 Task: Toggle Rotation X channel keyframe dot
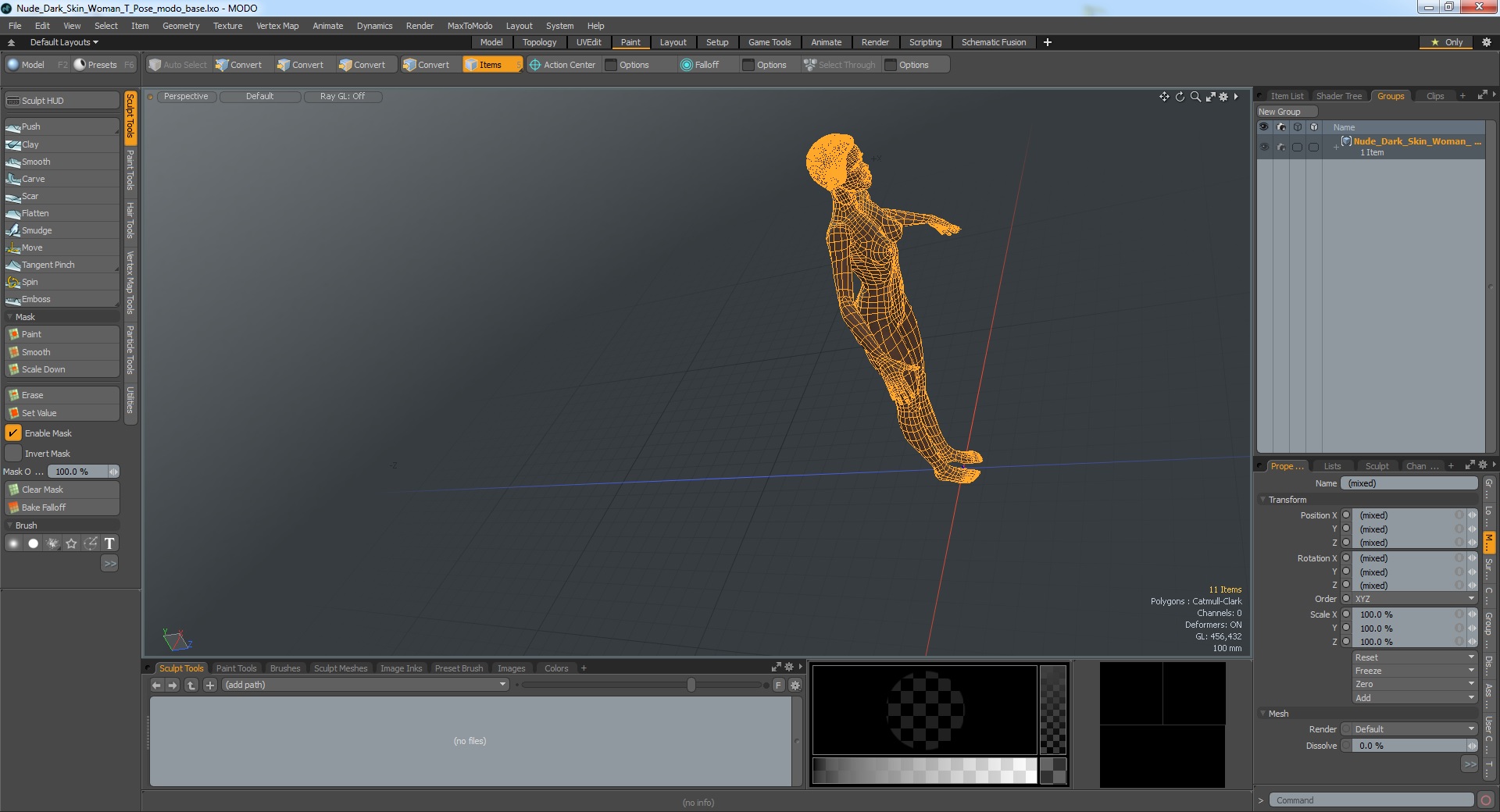pyautogui.click(x=1346, y=557)
